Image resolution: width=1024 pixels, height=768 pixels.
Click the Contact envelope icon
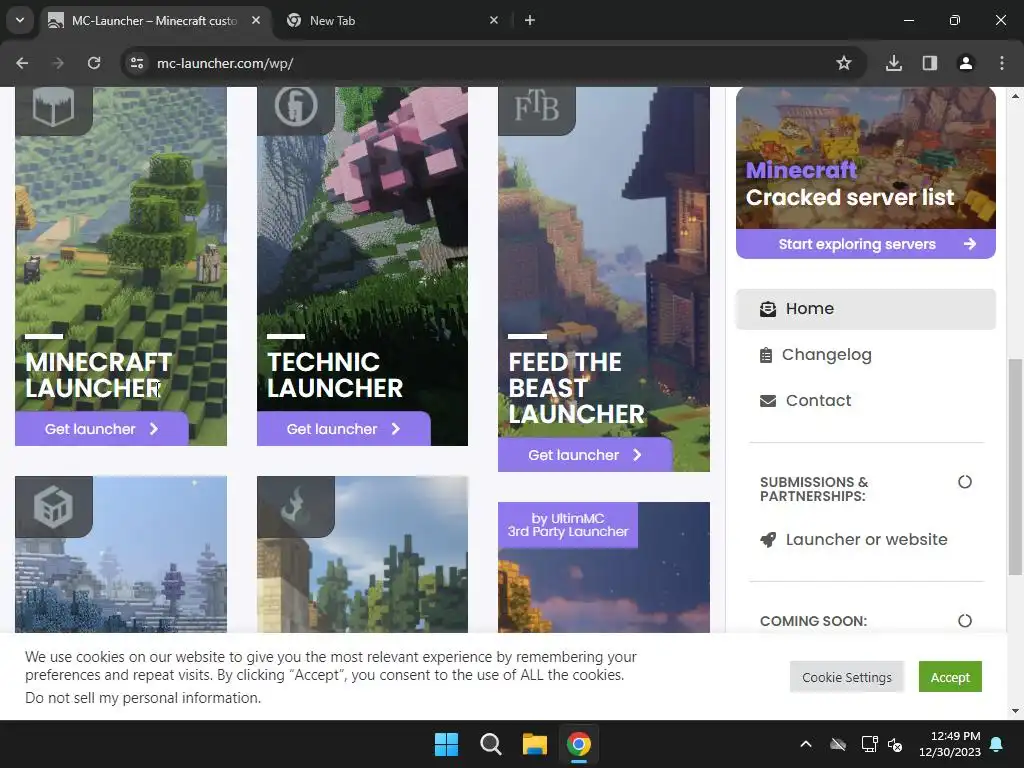(768, 401)
